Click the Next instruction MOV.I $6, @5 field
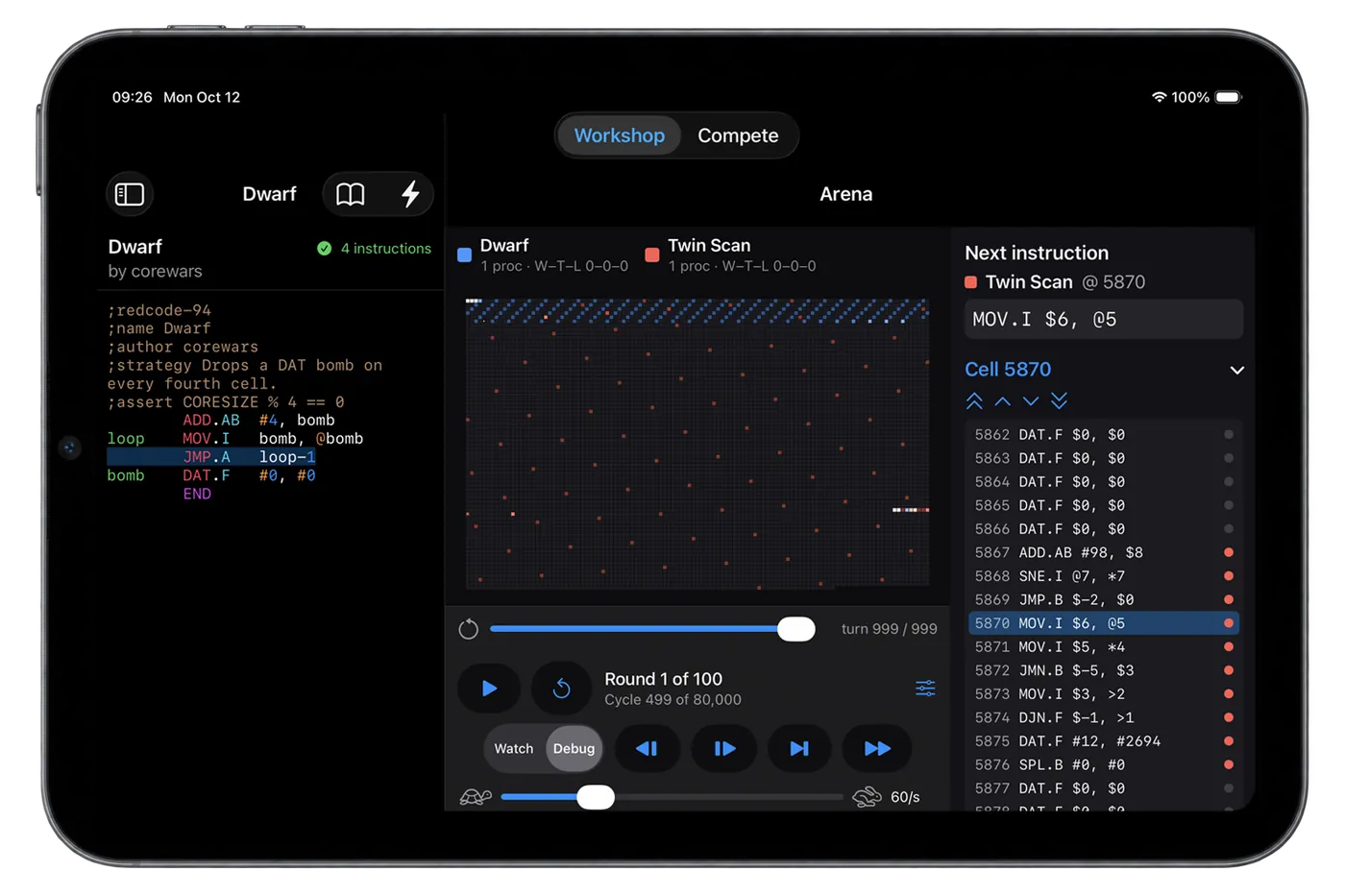Screen dimensions: 1345x896 (1104, 320)
